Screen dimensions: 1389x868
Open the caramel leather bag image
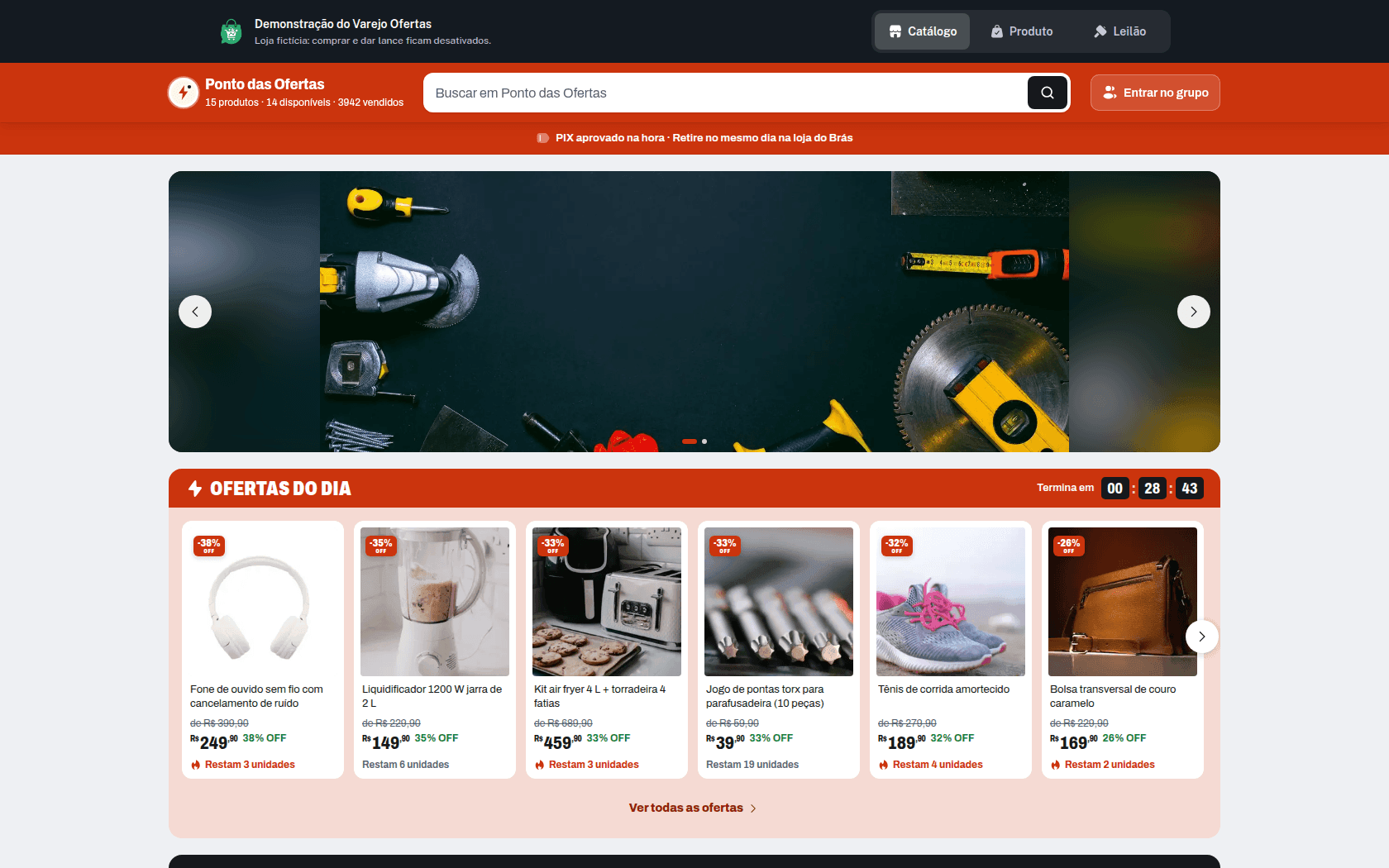(x=1123, y=602)
